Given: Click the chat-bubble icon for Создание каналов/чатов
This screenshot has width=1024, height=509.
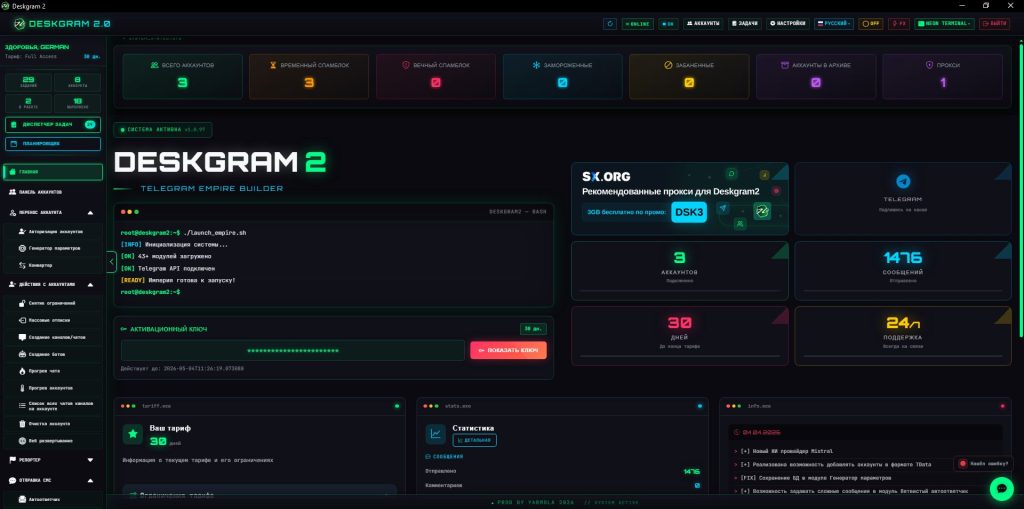Looking at the screenshot, I should (x=23, y=337).
